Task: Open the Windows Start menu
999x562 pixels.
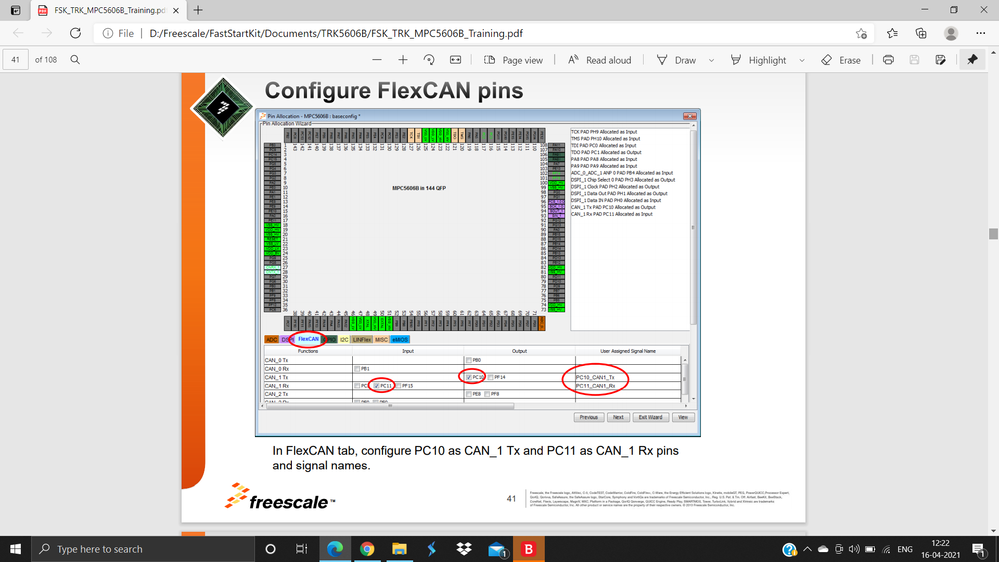Action: [15, 549]
